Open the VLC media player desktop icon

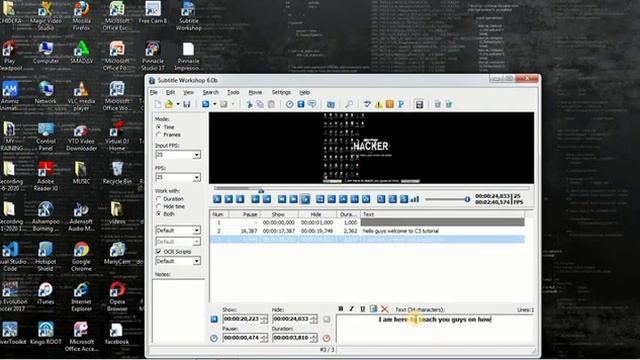[81, 96]
